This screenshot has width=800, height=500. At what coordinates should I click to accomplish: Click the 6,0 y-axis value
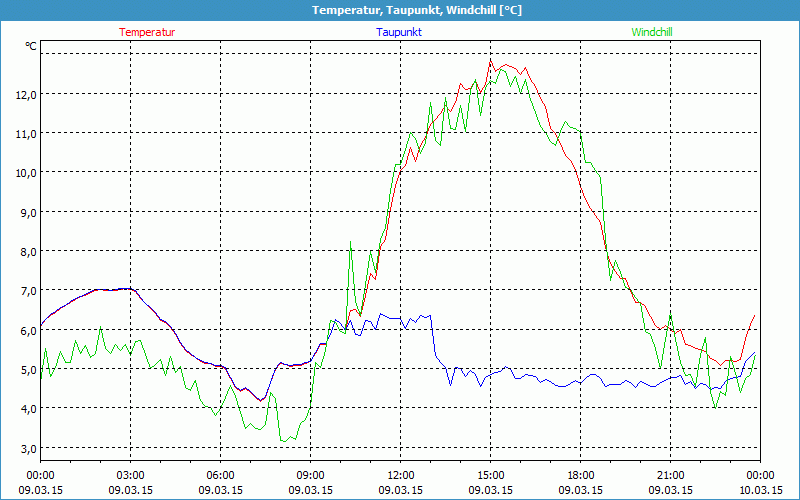click(x=29, y=330)
